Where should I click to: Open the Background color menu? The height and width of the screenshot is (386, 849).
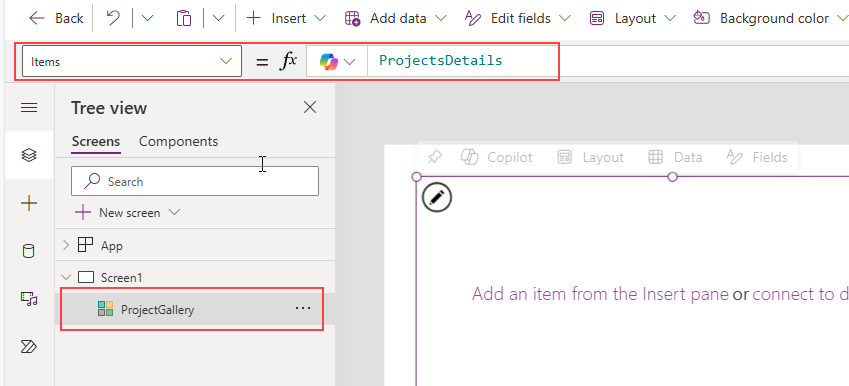coord(770,18)
